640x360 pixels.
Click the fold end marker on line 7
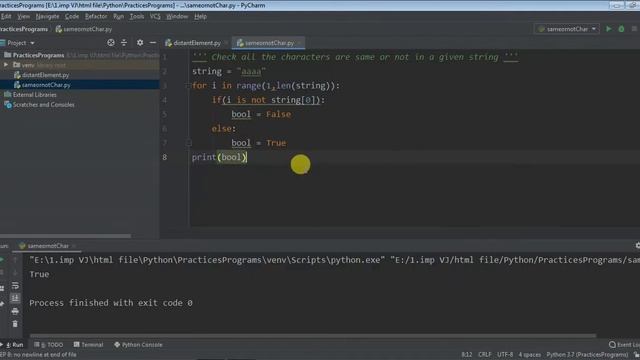188,143
